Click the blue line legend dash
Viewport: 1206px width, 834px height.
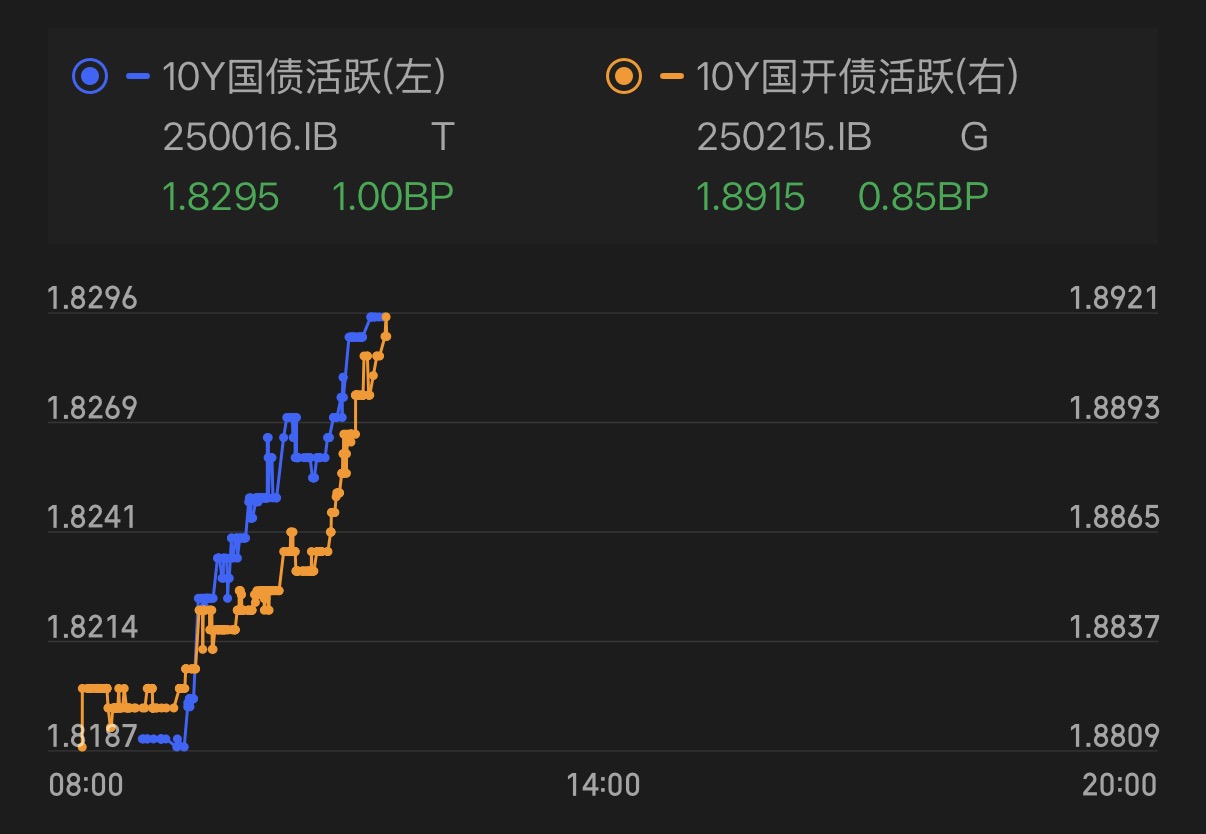pyautogui.click(x=137, y=77)
